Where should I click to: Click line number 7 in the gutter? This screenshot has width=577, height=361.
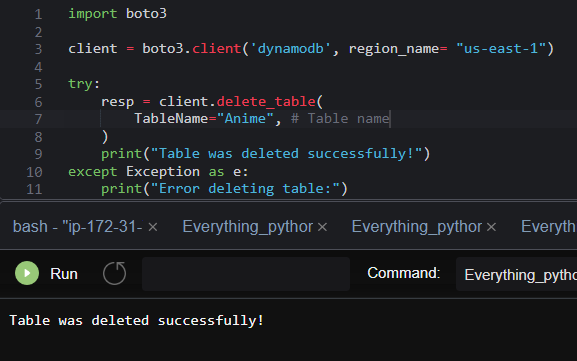tap(38, 119)
